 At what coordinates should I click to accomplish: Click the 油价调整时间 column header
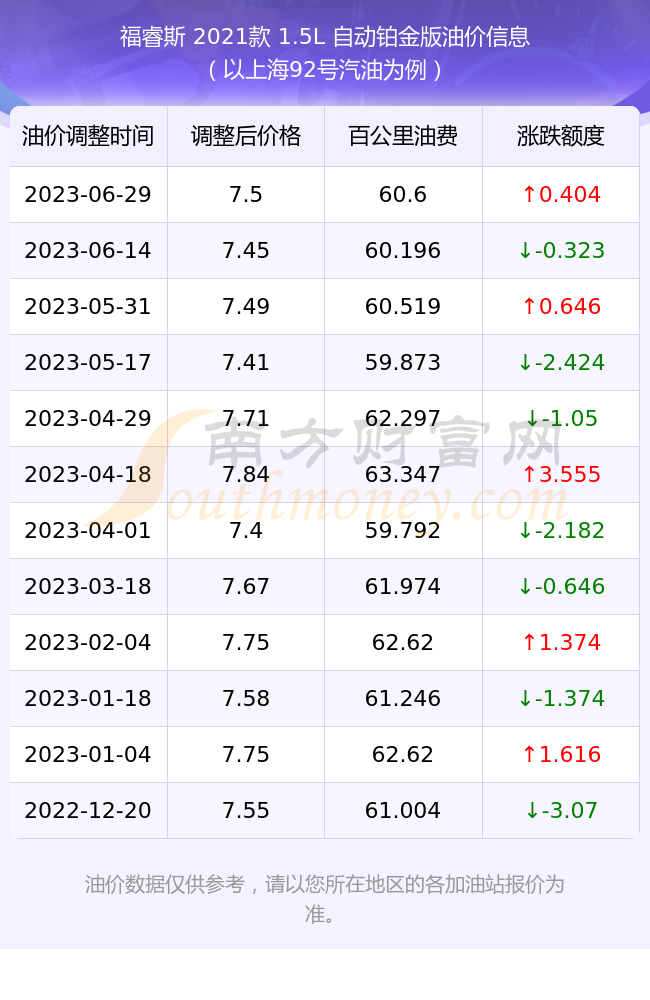tap(88, 136)
